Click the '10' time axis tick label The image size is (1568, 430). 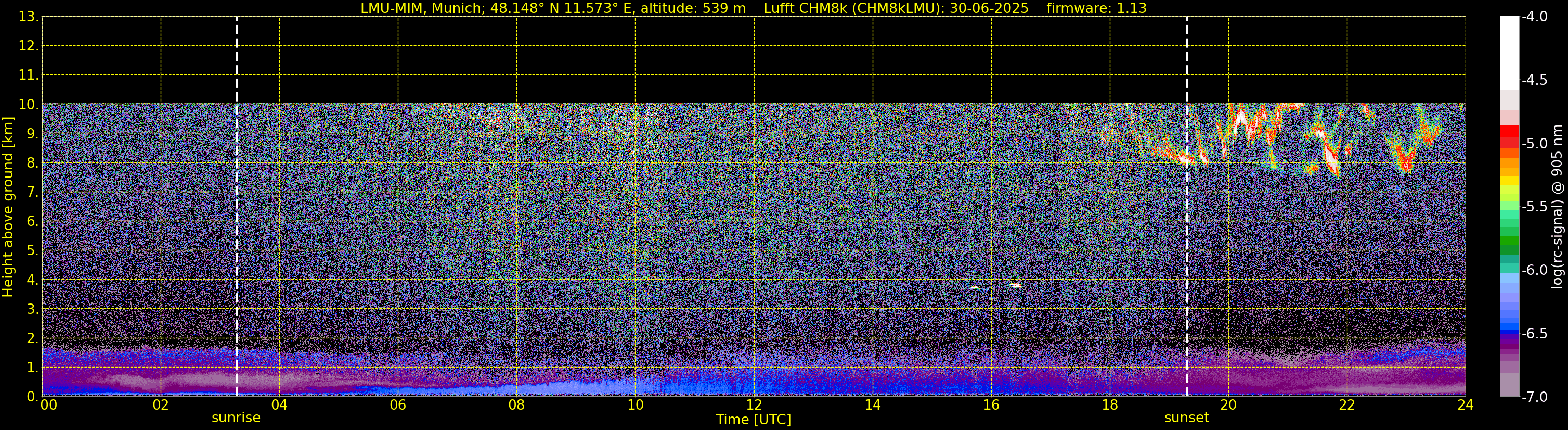pos(636,406)
